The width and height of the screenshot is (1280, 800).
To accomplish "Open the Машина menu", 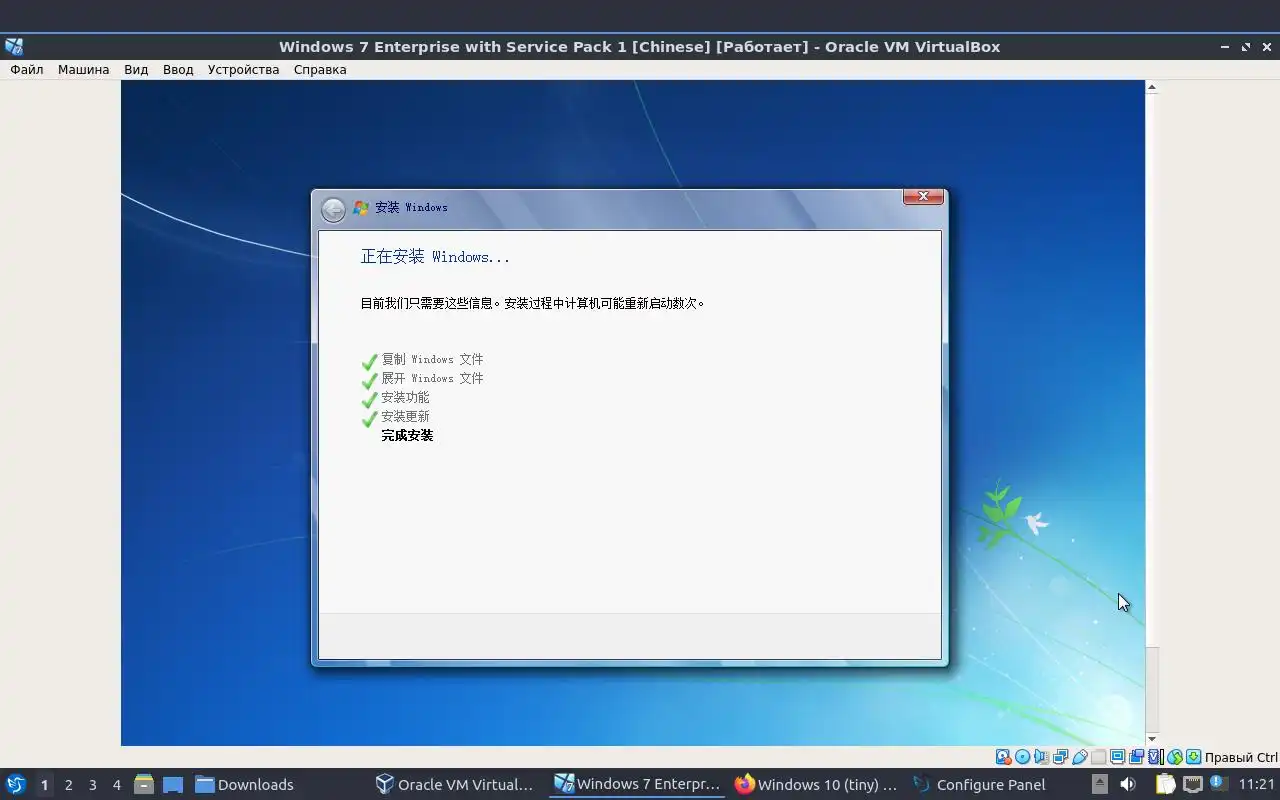I will click(x=83, y=69).
